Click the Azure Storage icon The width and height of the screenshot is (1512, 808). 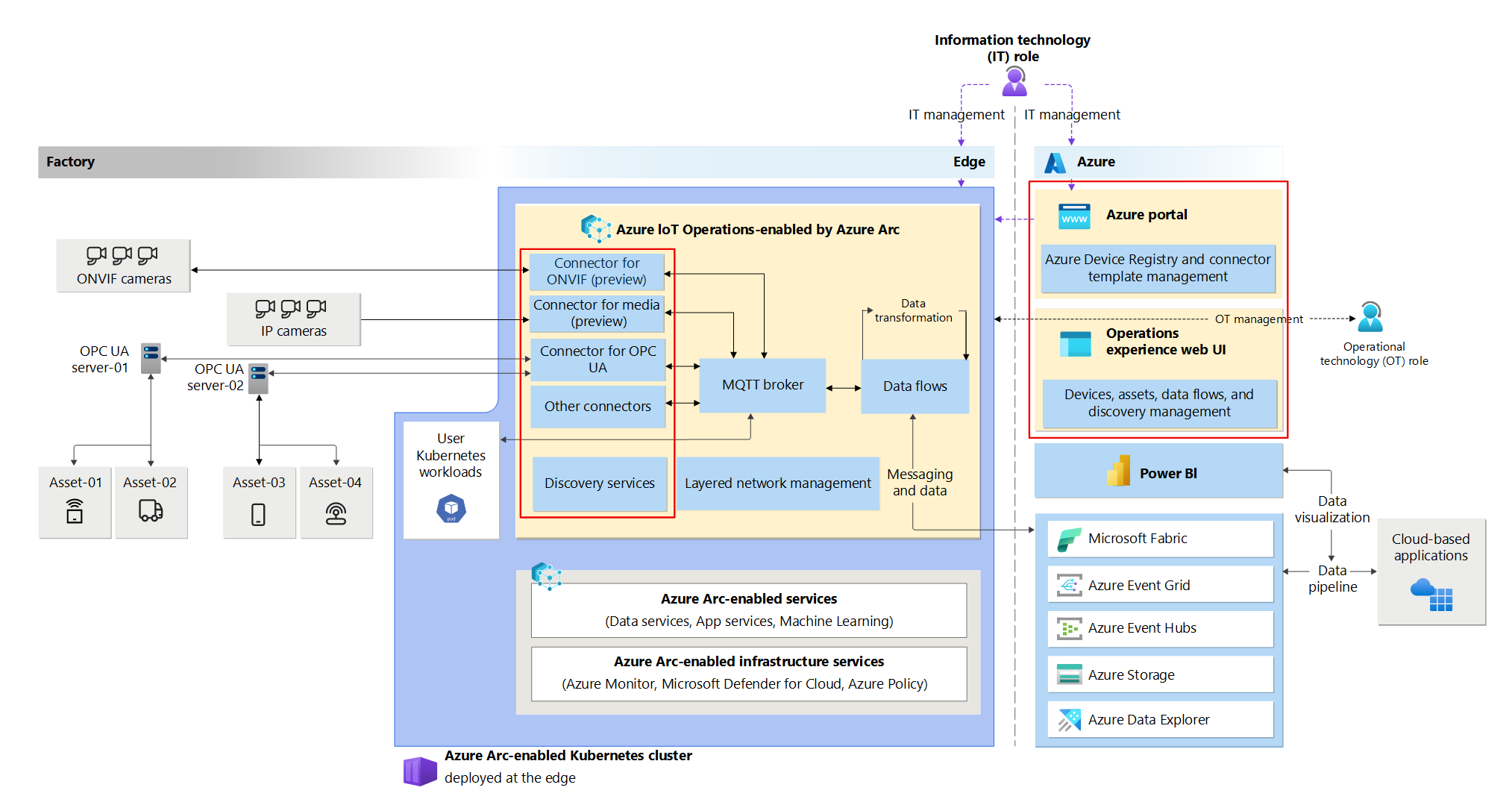[1069, 674]
